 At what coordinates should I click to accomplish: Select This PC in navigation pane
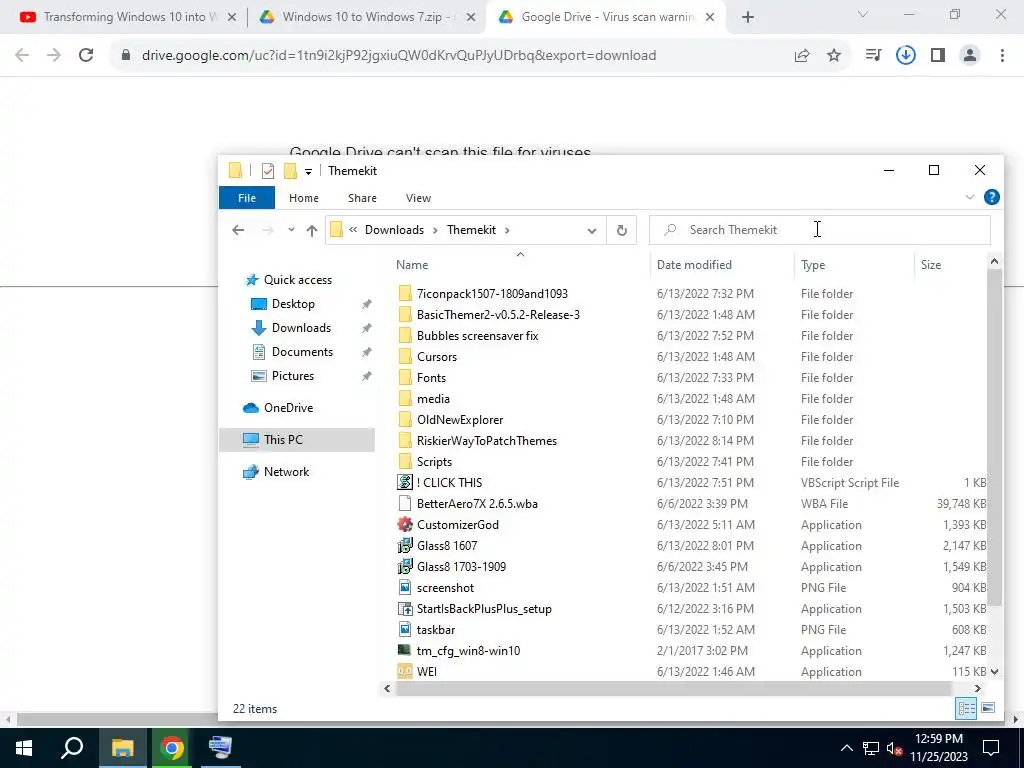point(297,440)
